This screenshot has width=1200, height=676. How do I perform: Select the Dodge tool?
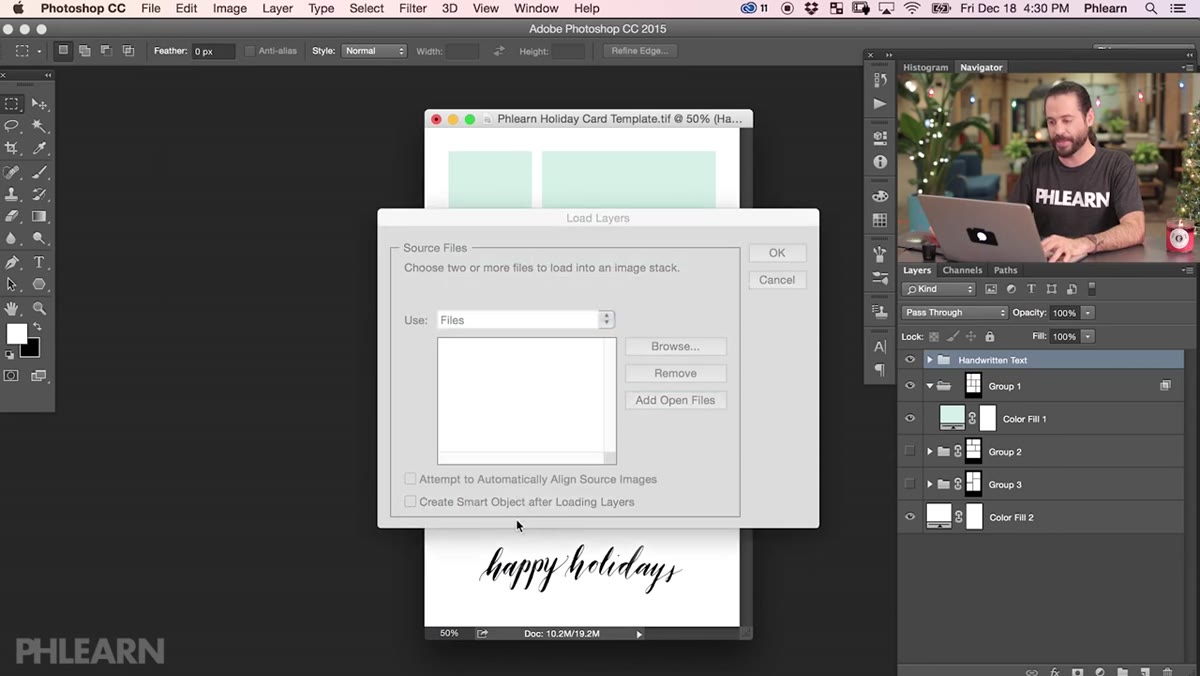(39, 238)
